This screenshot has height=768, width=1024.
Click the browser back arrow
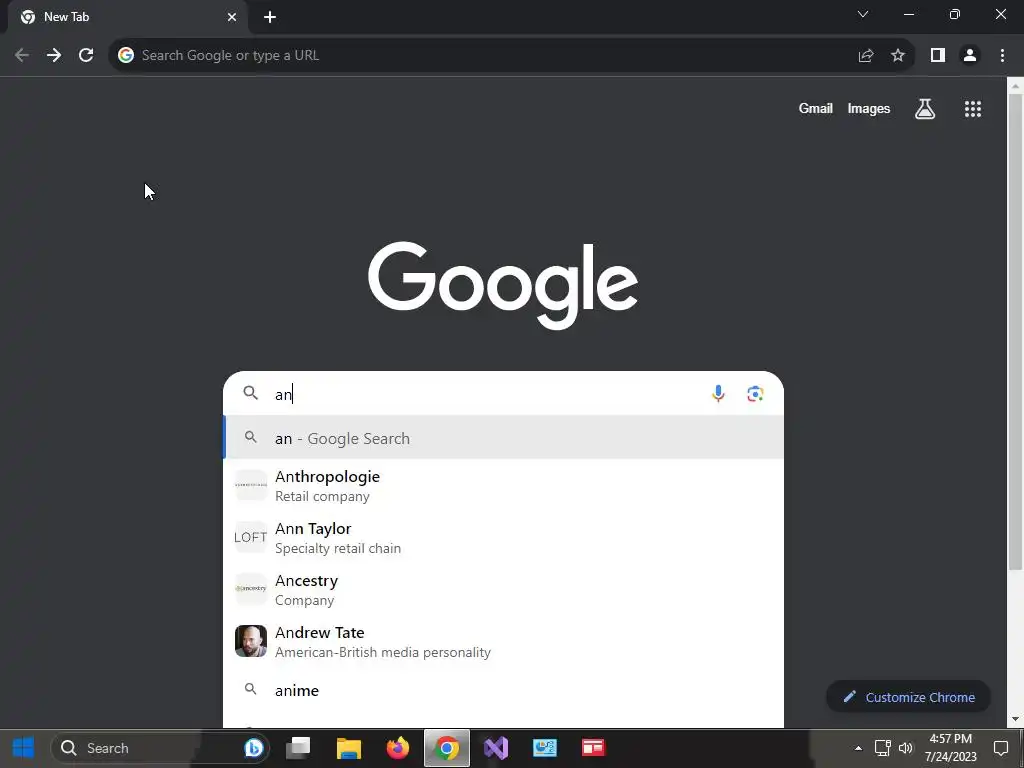(x=22, y=56)
